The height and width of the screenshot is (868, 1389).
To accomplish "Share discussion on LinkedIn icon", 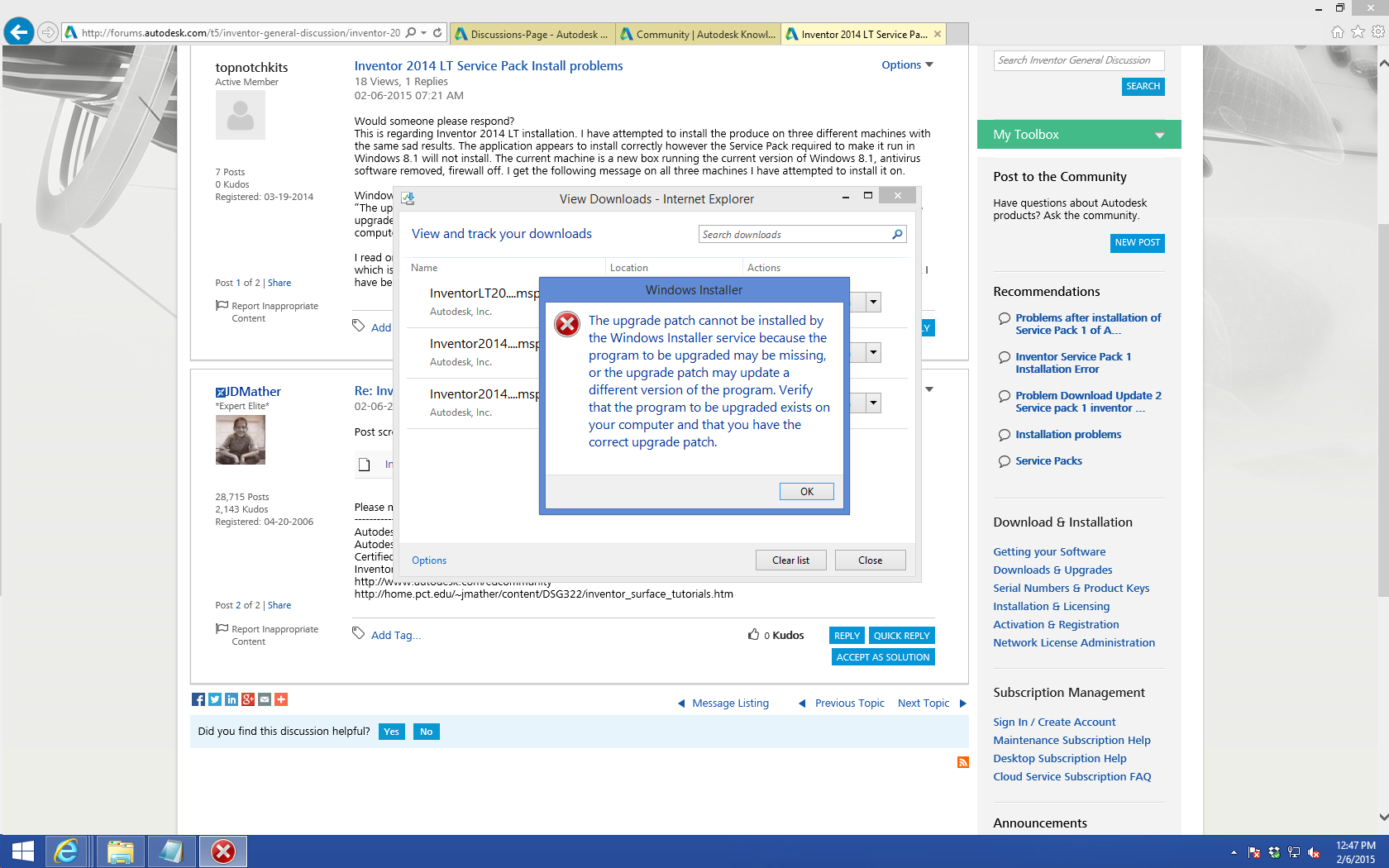I will click(231, 699).
